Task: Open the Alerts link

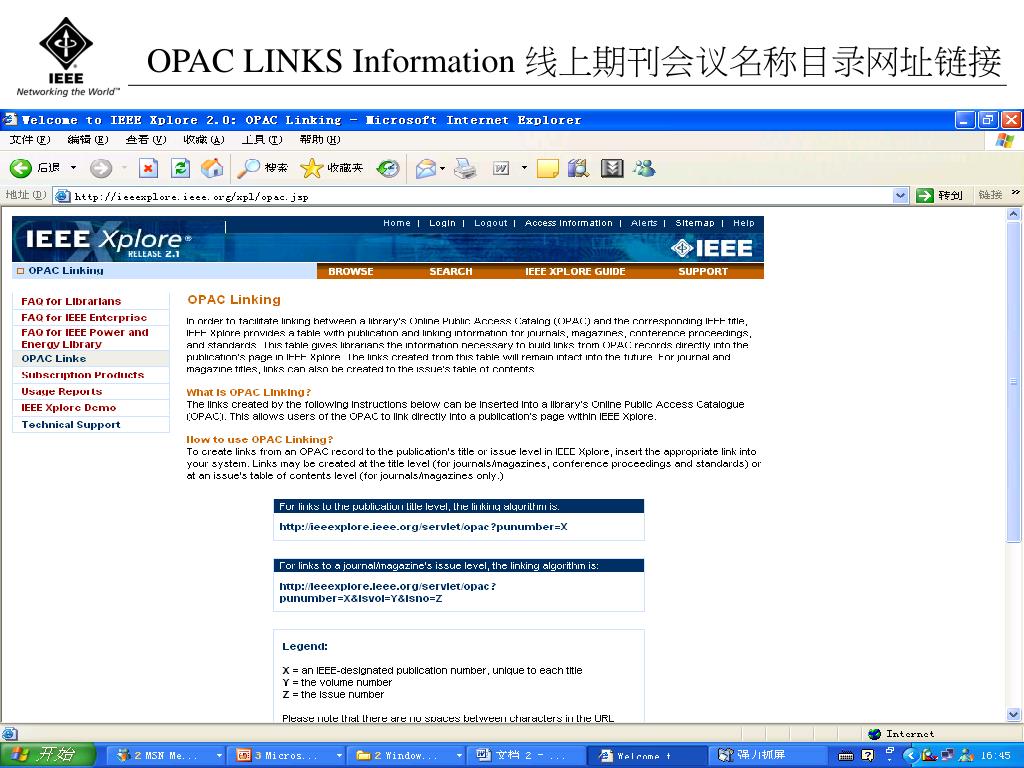Action: [644, 223]
